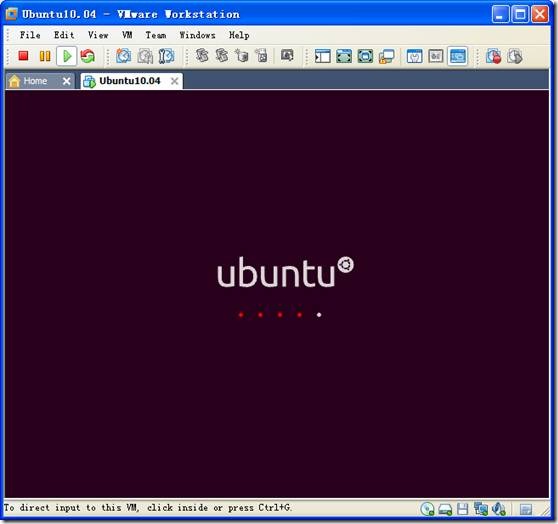Open the VM menu
Viewport: 558px width, 524px height.
127,35
